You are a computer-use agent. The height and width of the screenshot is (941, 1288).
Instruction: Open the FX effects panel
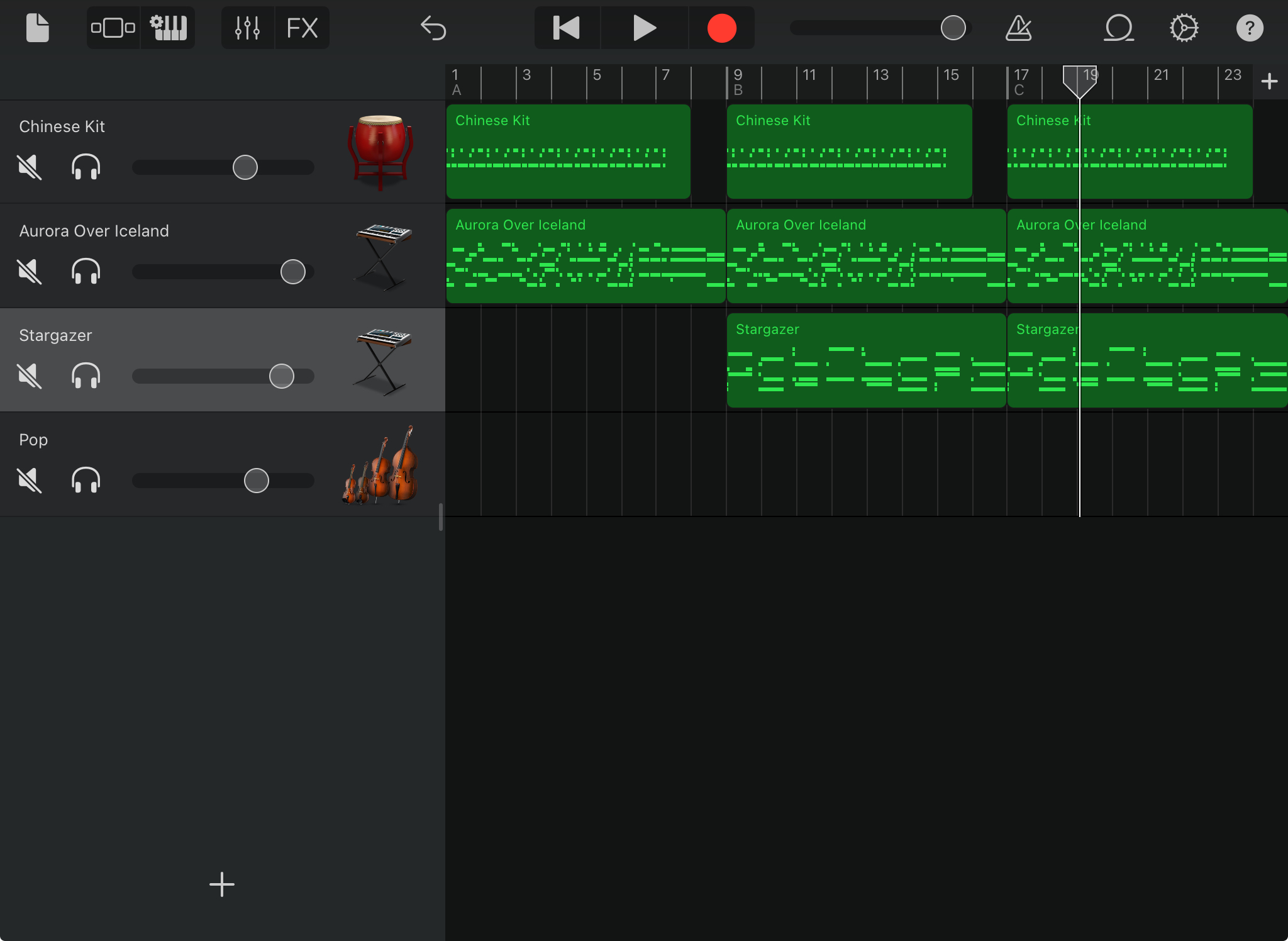tap(303, 28)
